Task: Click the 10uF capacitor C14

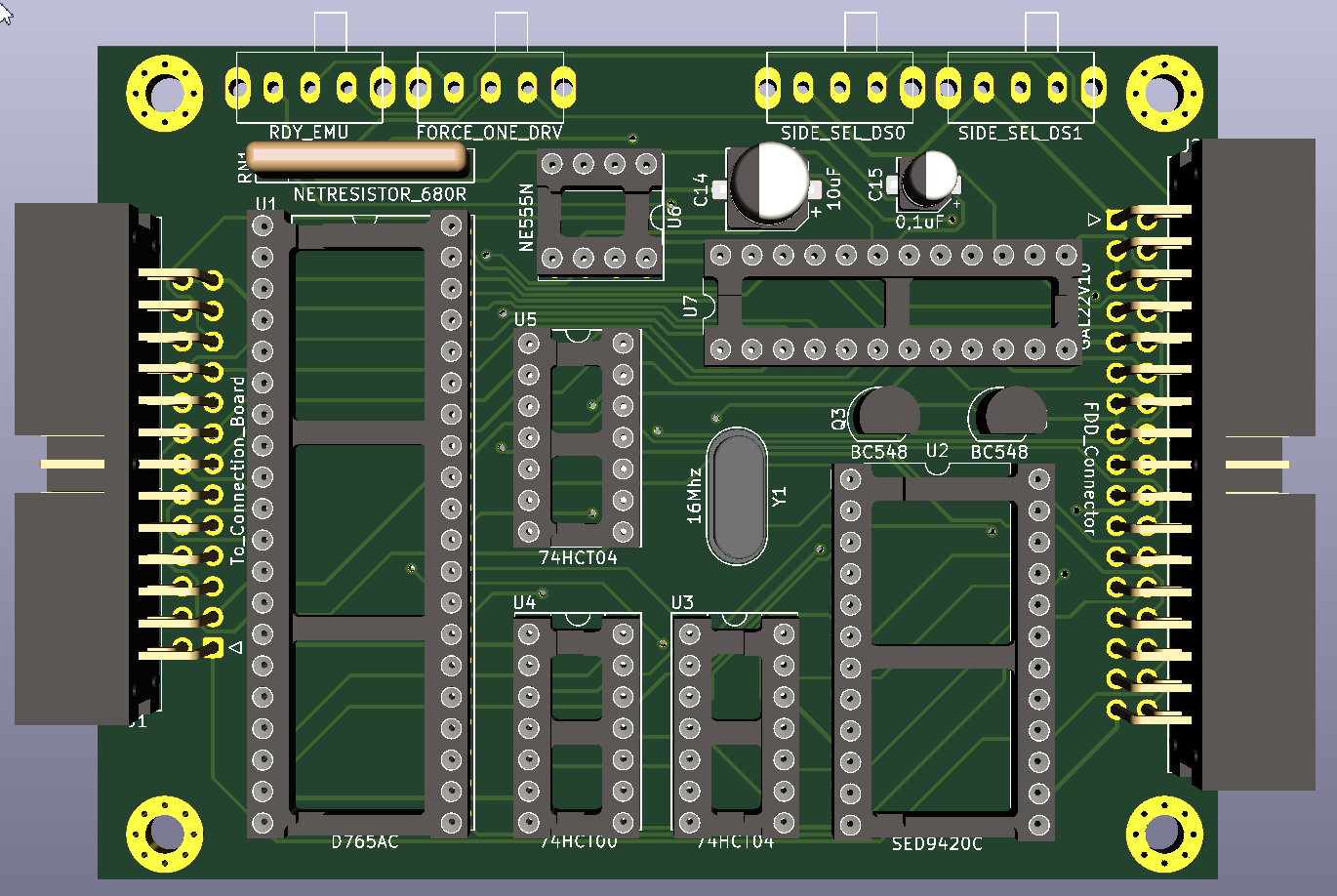Action: coord(767,185)
